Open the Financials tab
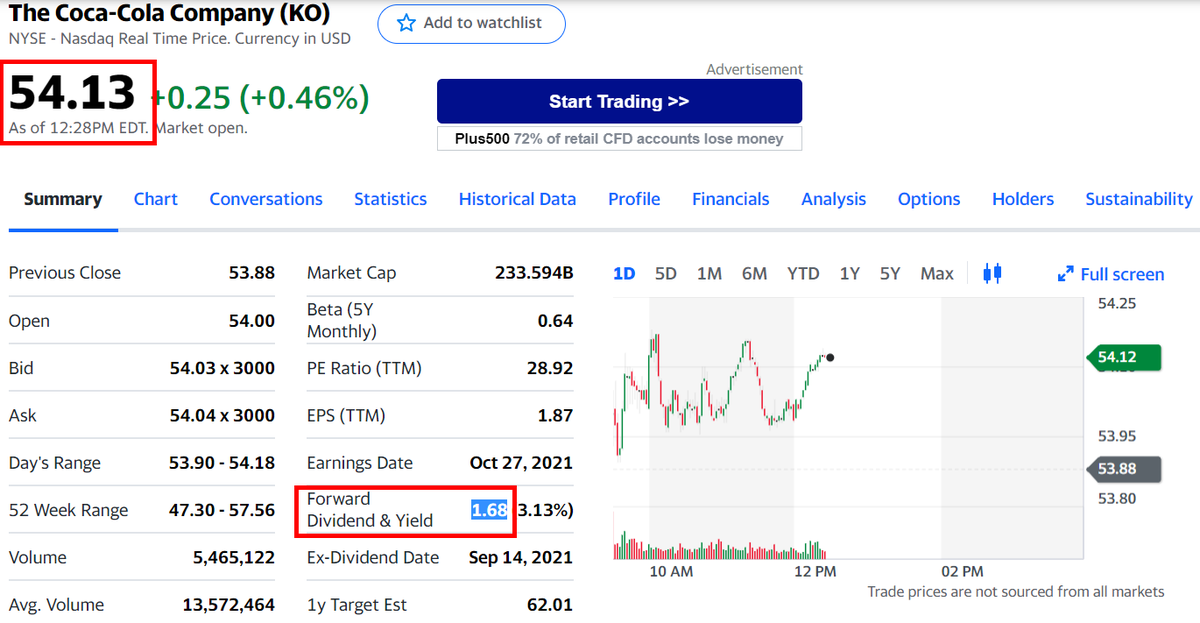This screenshot has height=623, width=1200. [731, 199]
